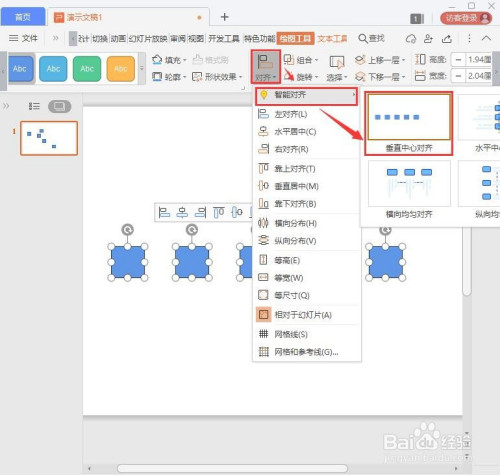Click the 格式刷 format painter
The height and width of the screenshot is (475, 500).
tap(210, 60)
